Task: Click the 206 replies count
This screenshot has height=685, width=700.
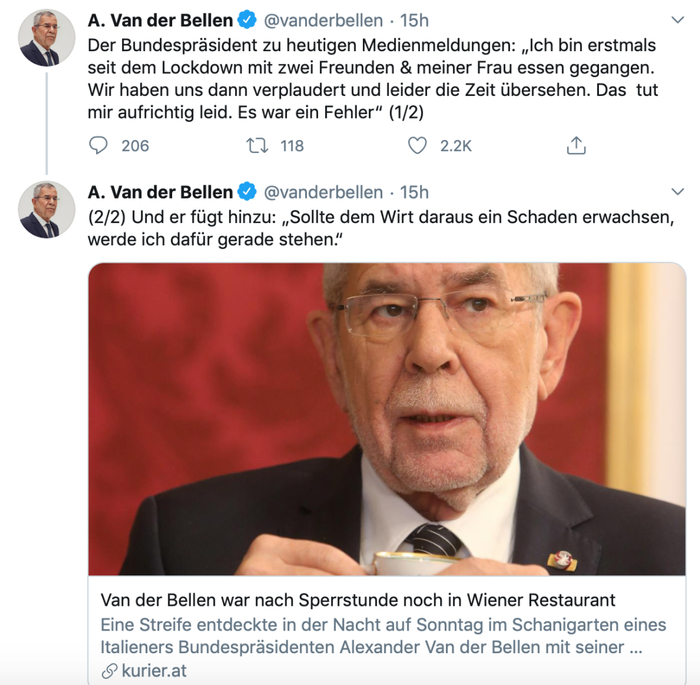Action: pos(135,146)
